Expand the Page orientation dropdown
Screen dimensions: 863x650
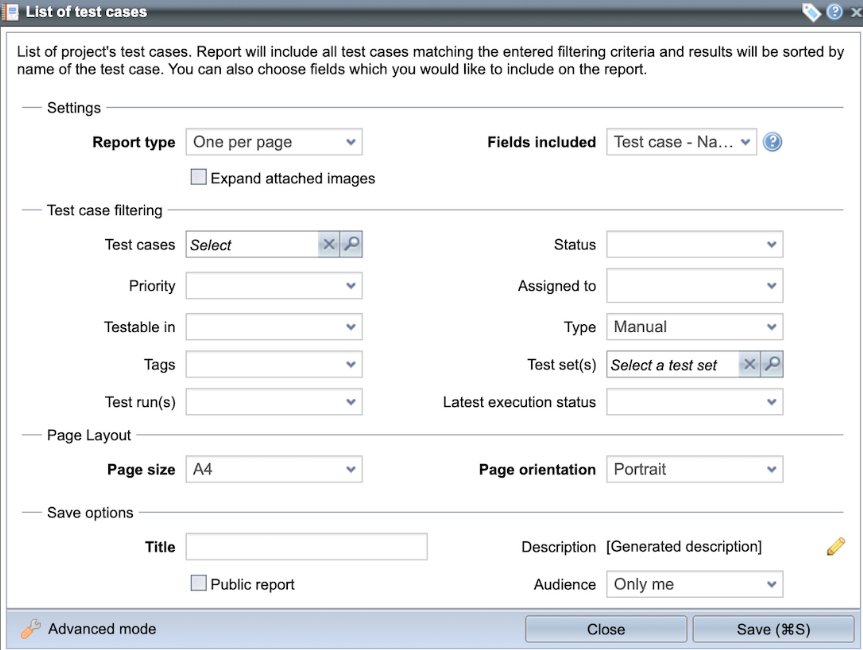(694, 469)
